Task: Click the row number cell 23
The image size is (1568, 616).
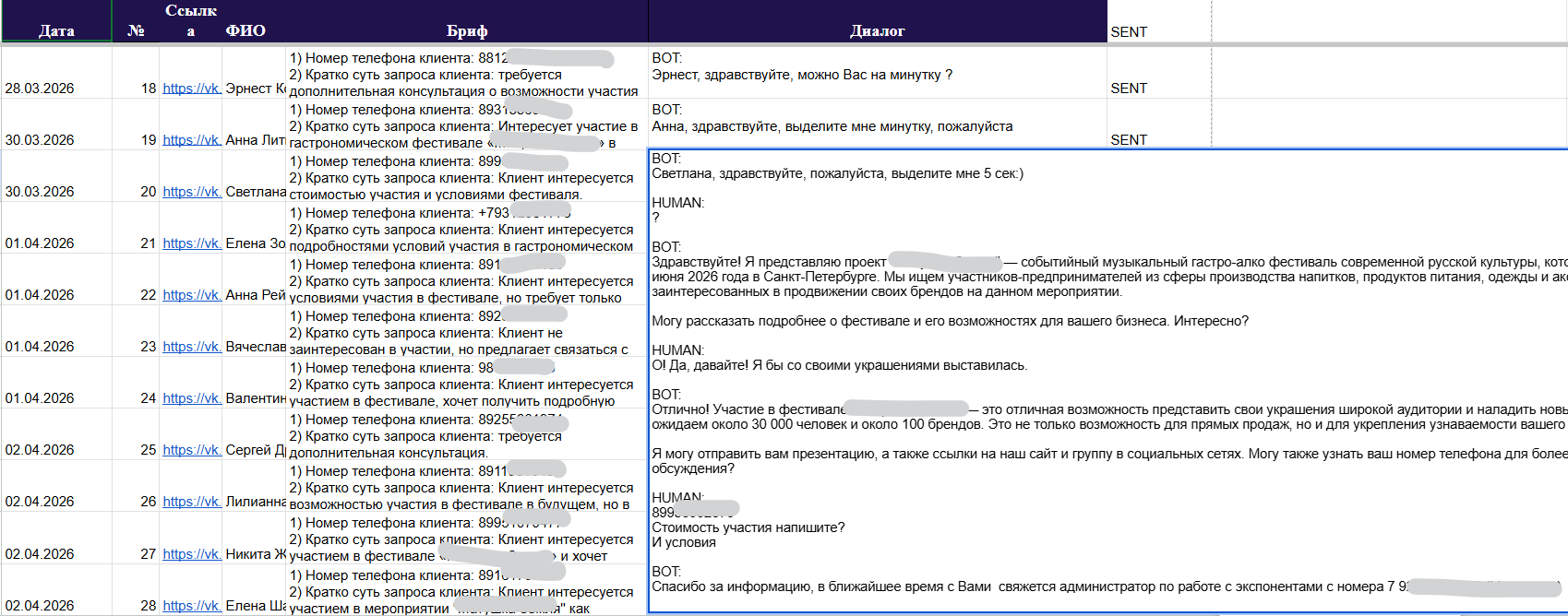Action: 136,331
